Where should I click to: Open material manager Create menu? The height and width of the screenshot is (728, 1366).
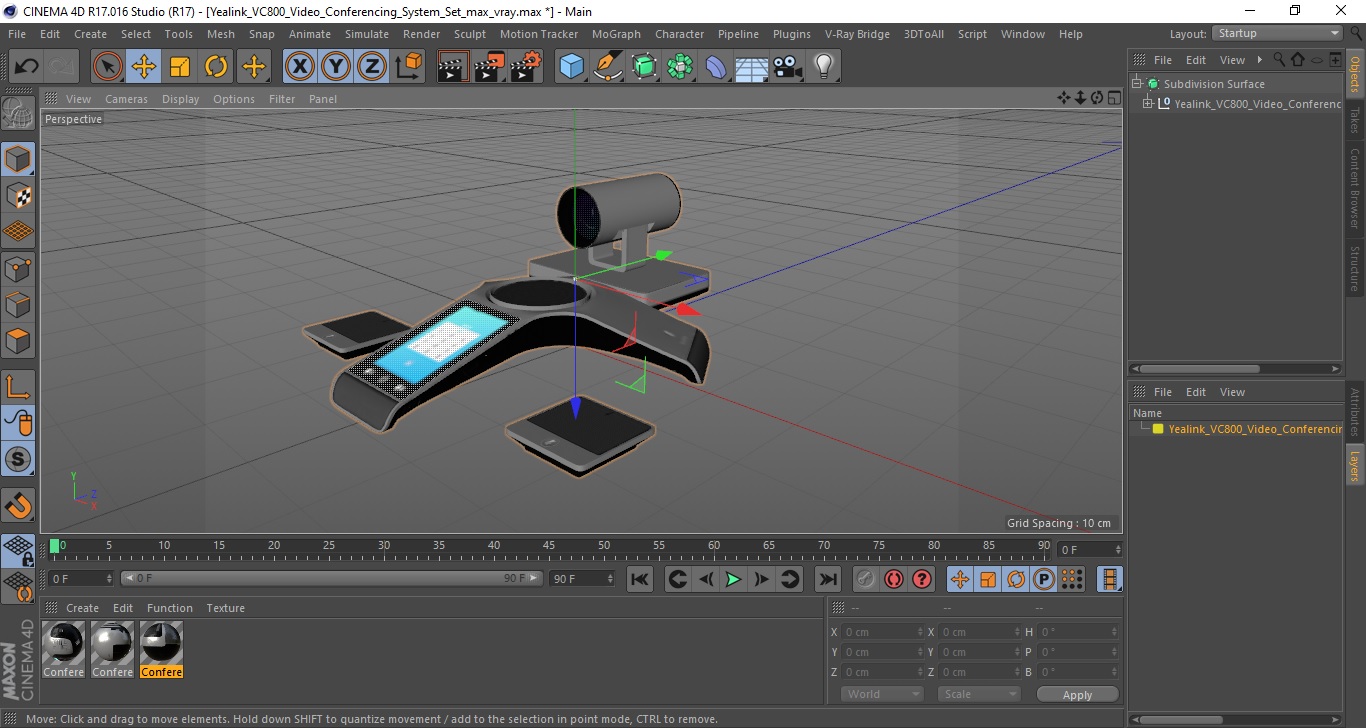[82, 608]
